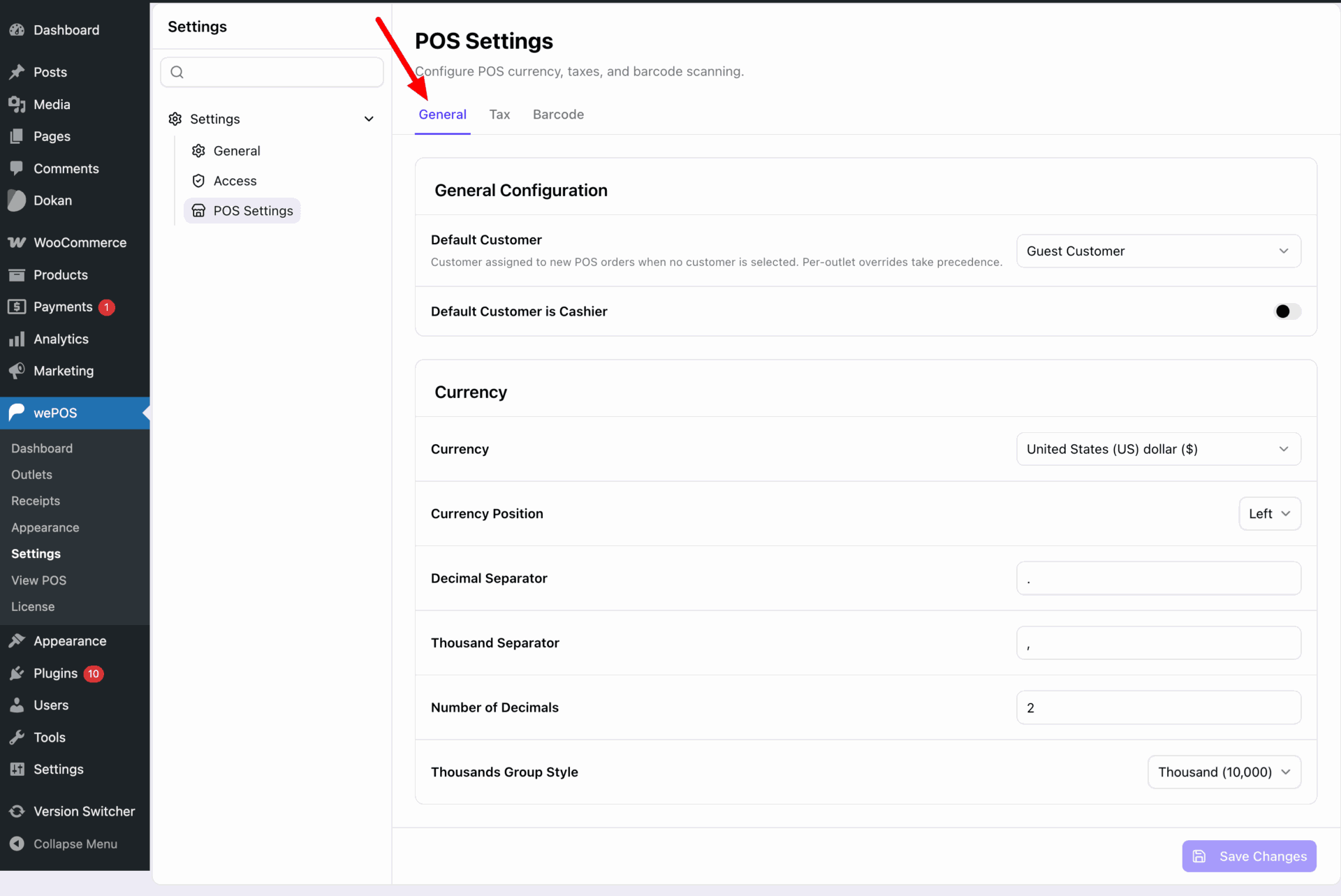The height and width of the screenshot is (896, 1341).
Task: Click the Dashboard gauge icon in the sidebar
Action: point(17,30)
